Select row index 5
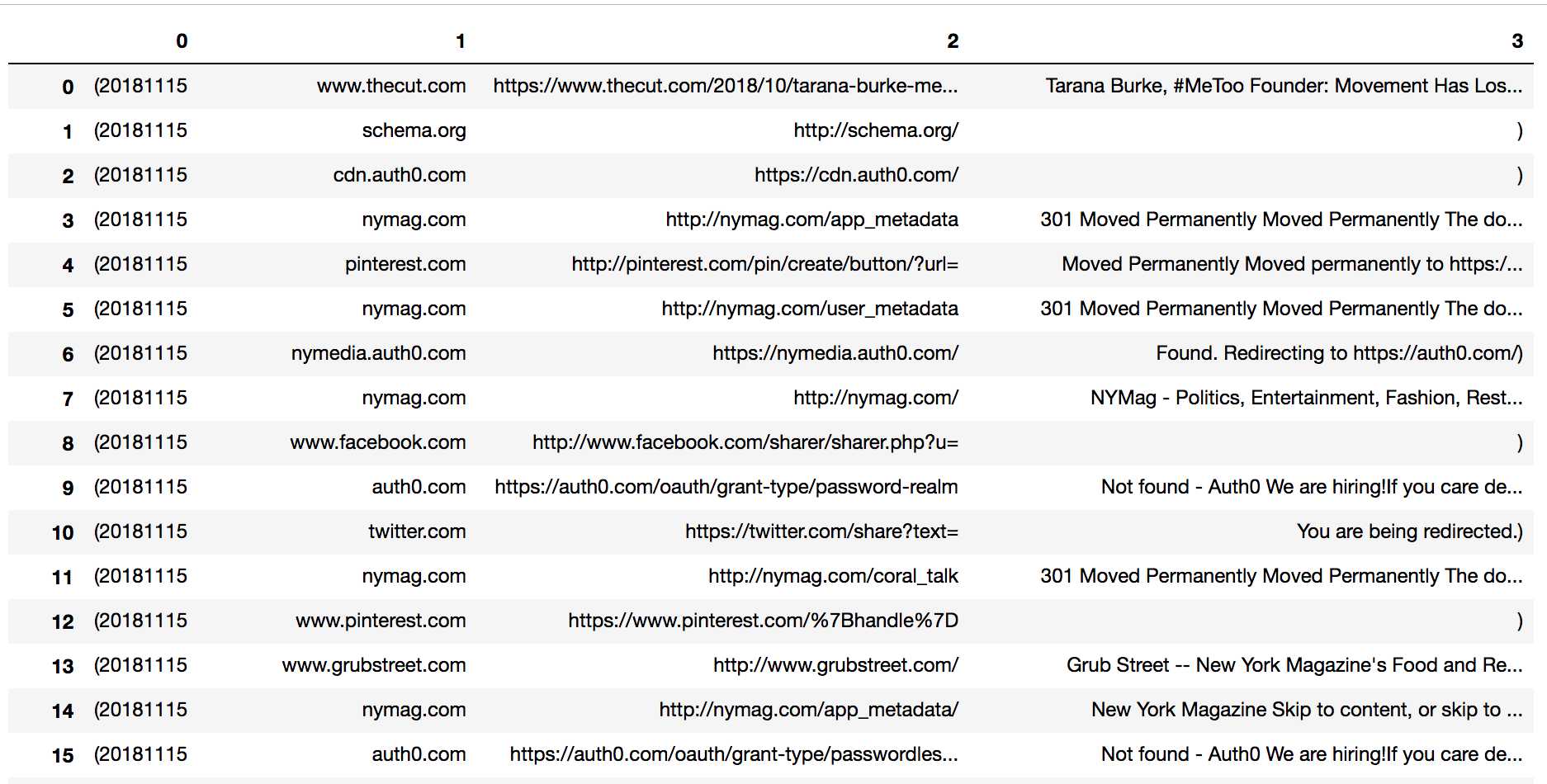1547x784 pixels. (68, 309)
